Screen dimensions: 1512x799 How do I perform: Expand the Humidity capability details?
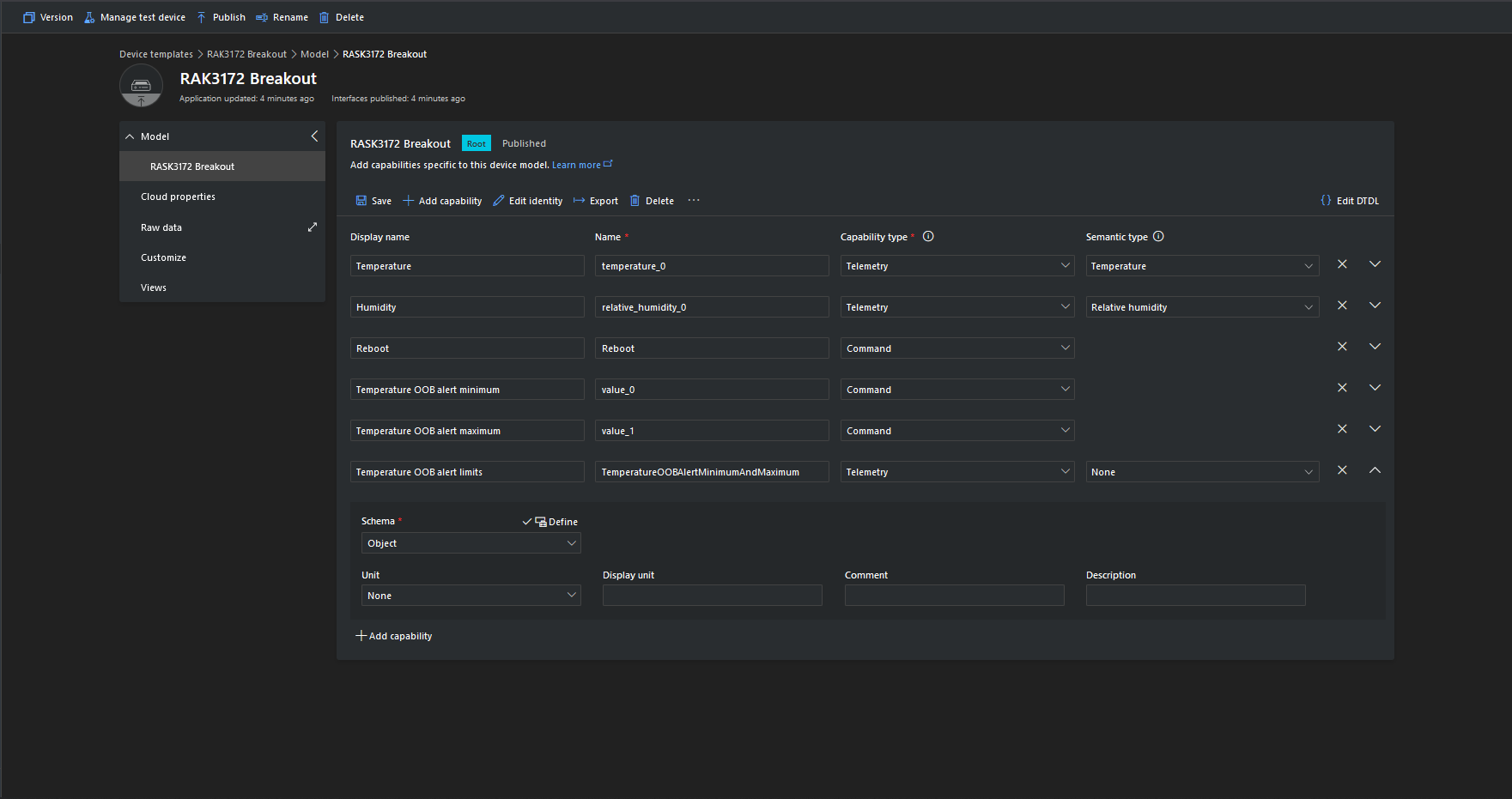(1375, 306)
